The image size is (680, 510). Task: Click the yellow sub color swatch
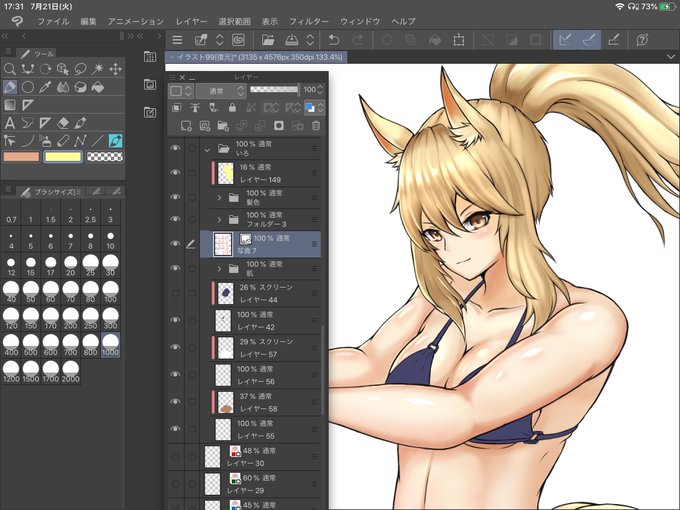coord(63,157)
